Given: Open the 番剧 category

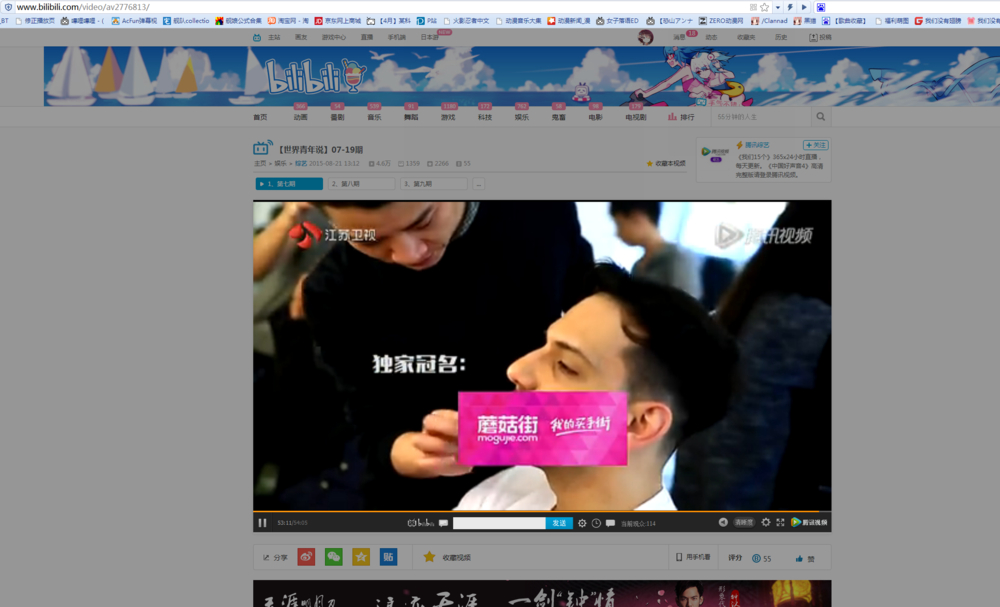Looking at the screenshot, I should tap(337, 117).
